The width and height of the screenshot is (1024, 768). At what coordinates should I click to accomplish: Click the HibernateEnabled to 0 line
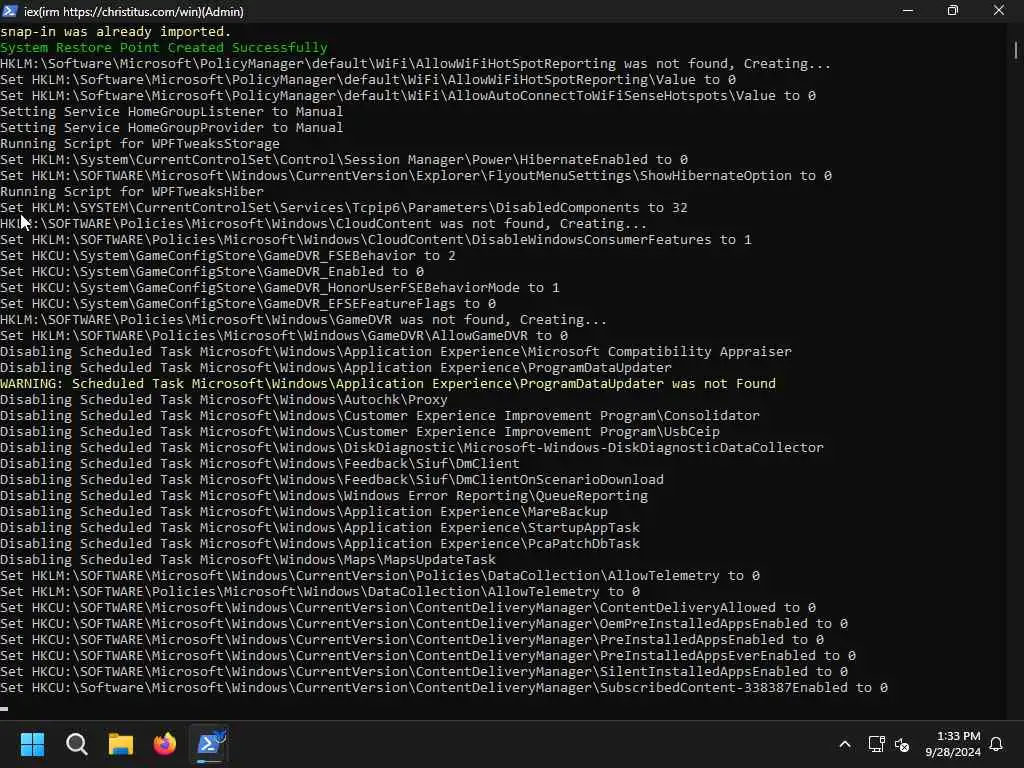(344, 159)
